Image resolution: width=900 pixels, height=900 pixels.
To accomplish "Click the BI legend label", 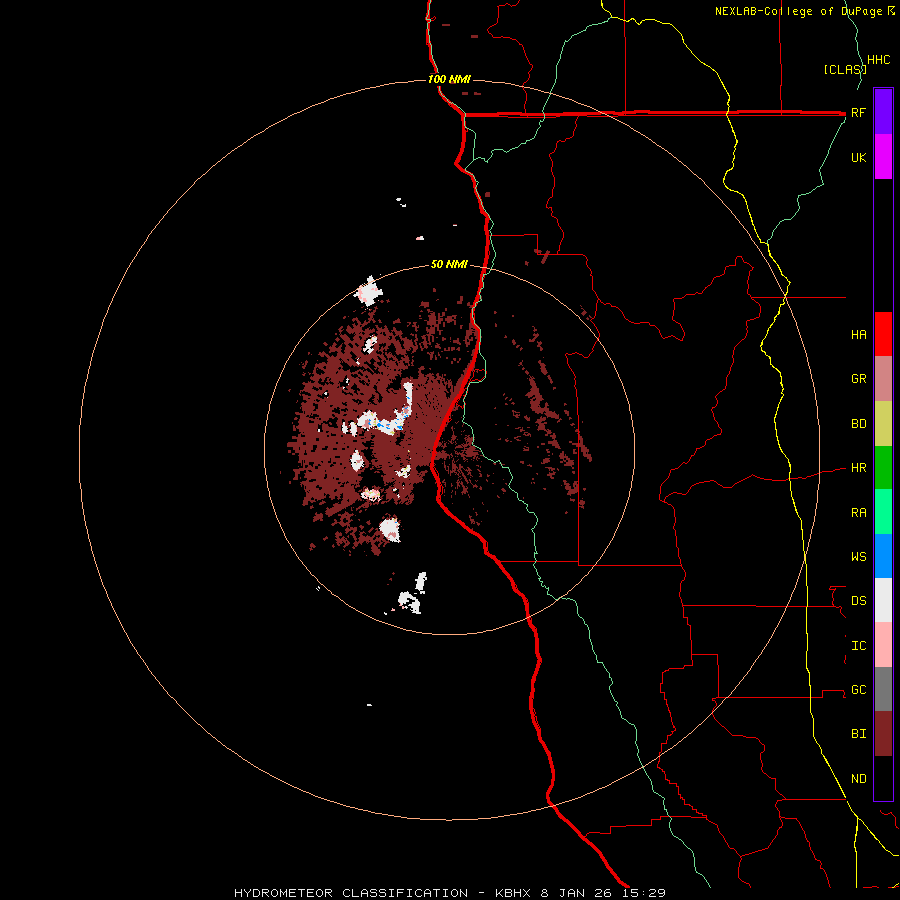I will [x=858, y=734].
